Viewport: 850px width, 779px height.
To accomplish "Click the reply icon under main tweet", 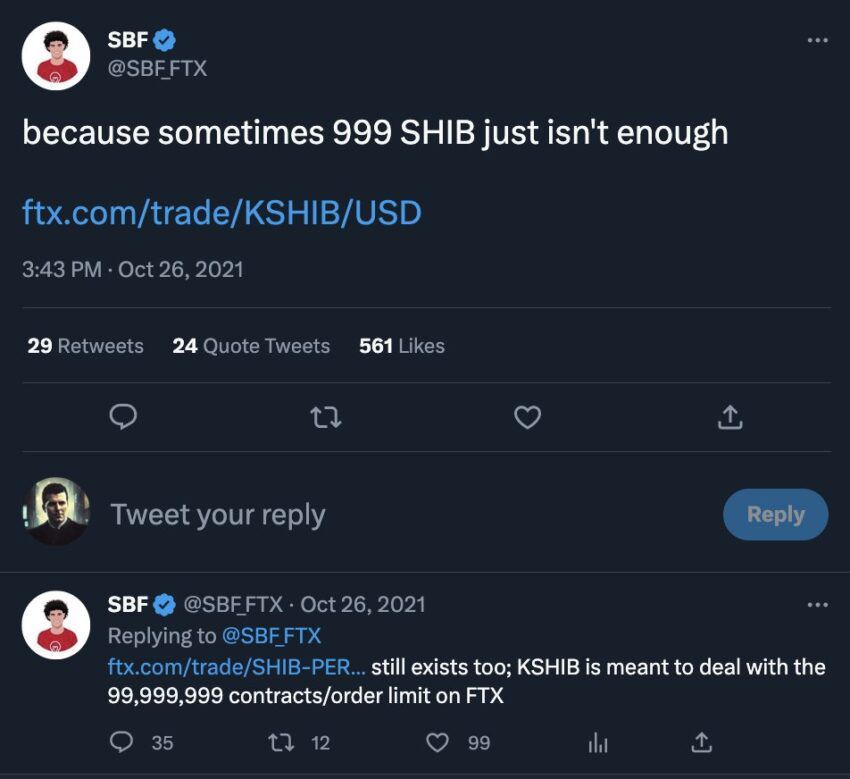I will pyautogui.click(x=122, y=416).
